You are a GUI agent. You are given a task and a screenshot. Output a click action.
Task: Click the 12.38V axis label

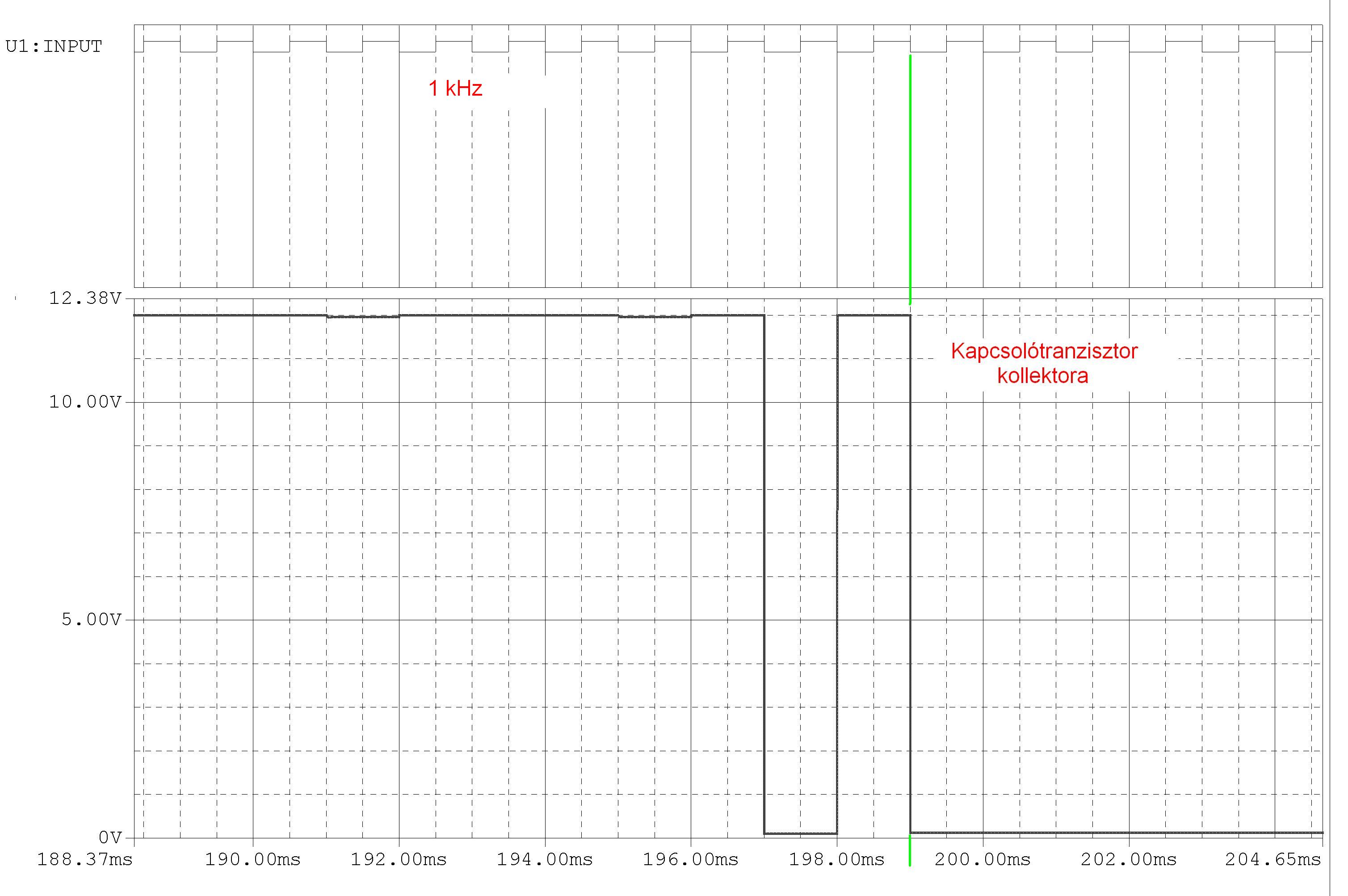85,298
